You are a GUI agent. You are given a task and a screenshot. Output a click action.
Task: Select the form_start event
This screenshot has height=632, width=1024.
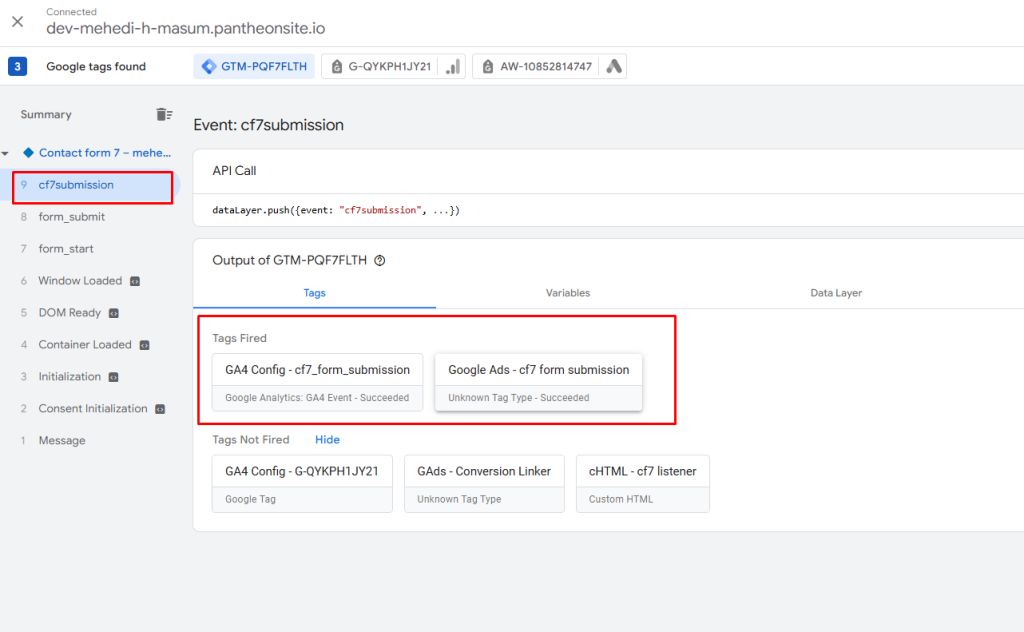click(65, 249)
